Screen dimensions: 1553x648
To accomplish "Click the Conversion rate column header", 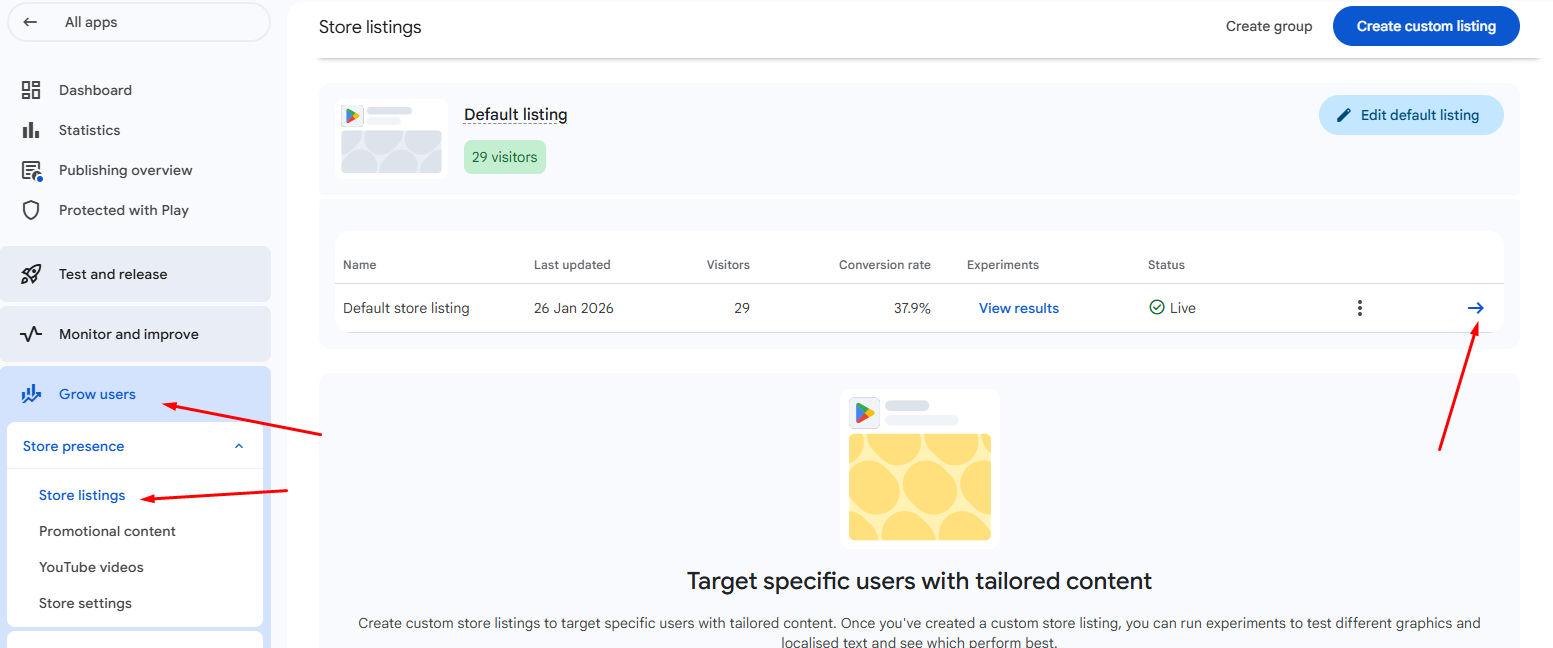I will tap(884, 265).
